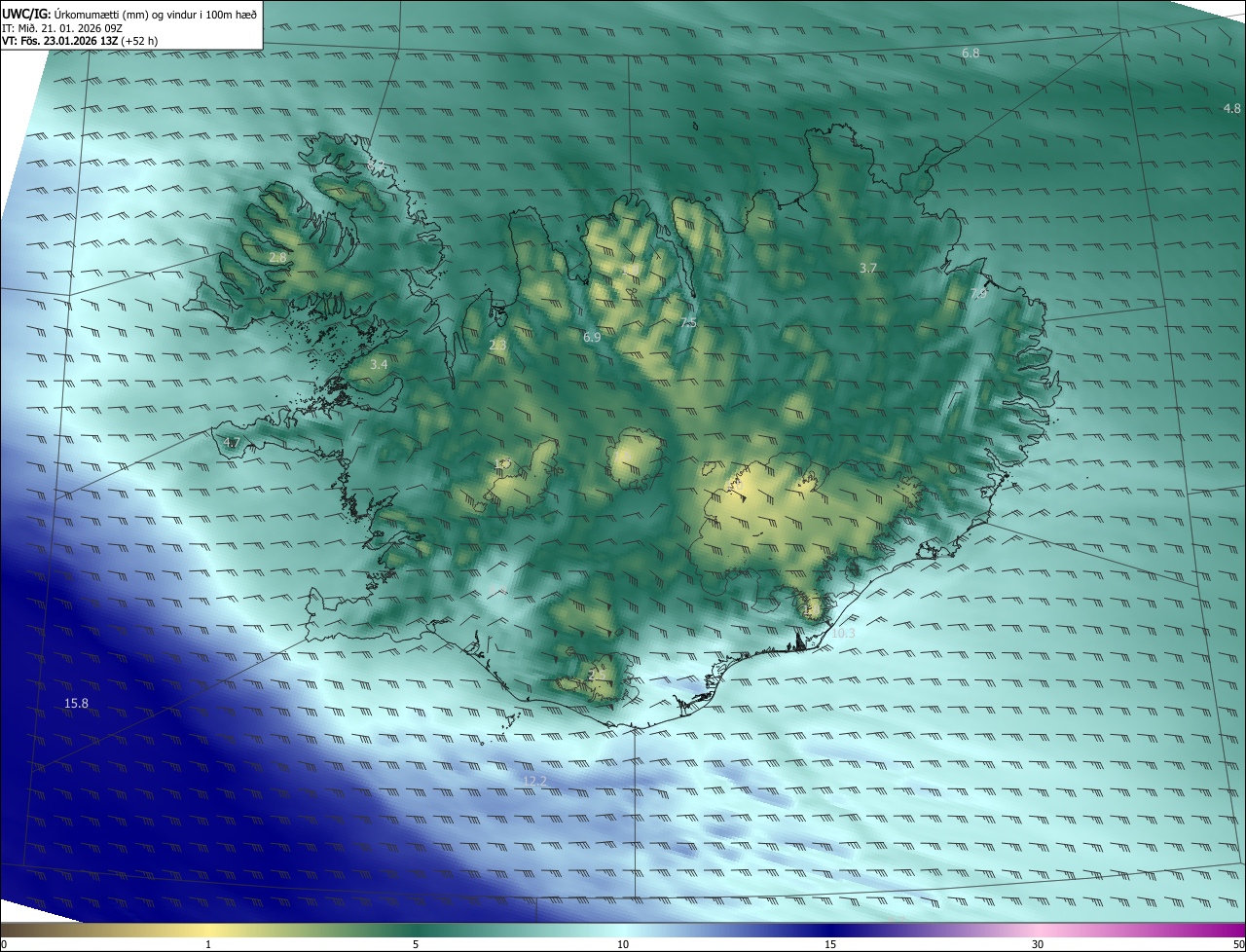Click the 5 tick on the color scale

pos(416,944)
